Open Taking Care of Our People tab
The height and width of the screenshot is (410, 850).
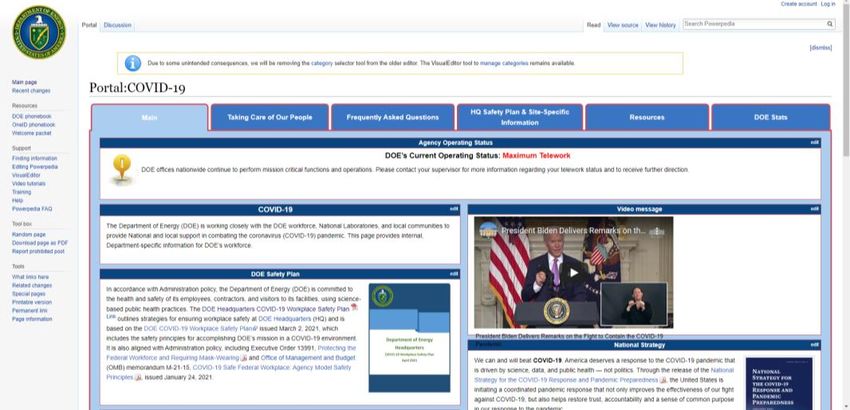tap(269, 117)
